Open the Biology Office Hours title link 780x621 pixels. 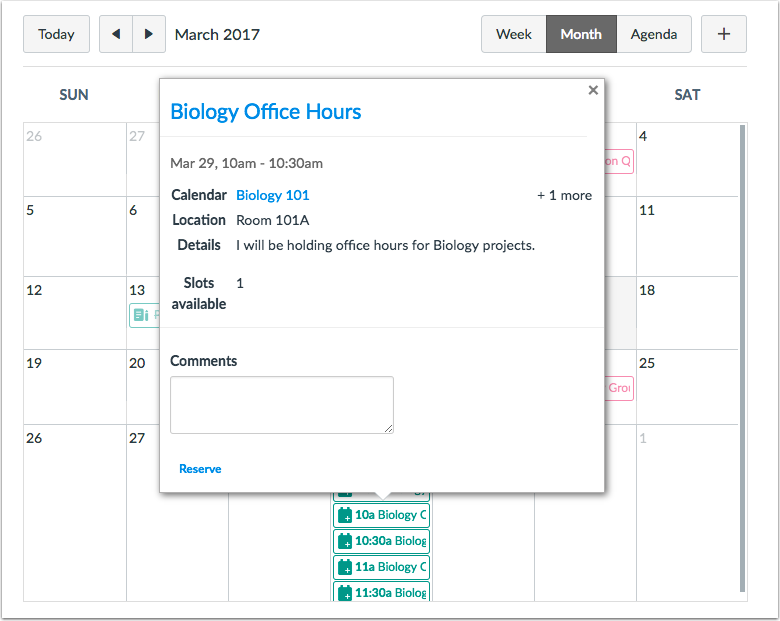tap(266, 111)
